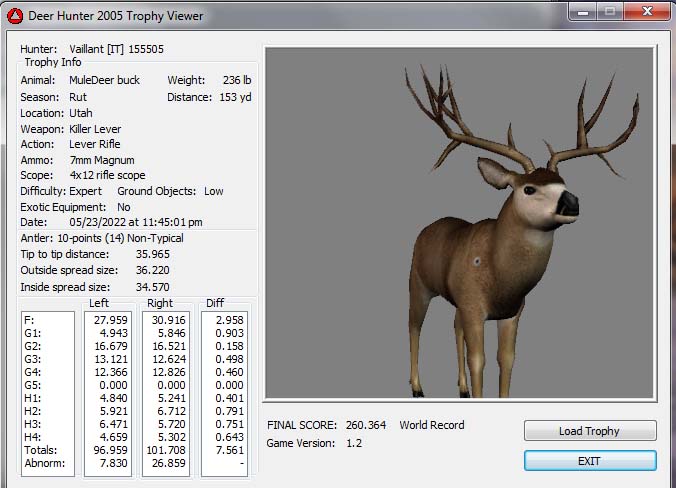Click the Abnorm right value 26.859

pos(169,463)
